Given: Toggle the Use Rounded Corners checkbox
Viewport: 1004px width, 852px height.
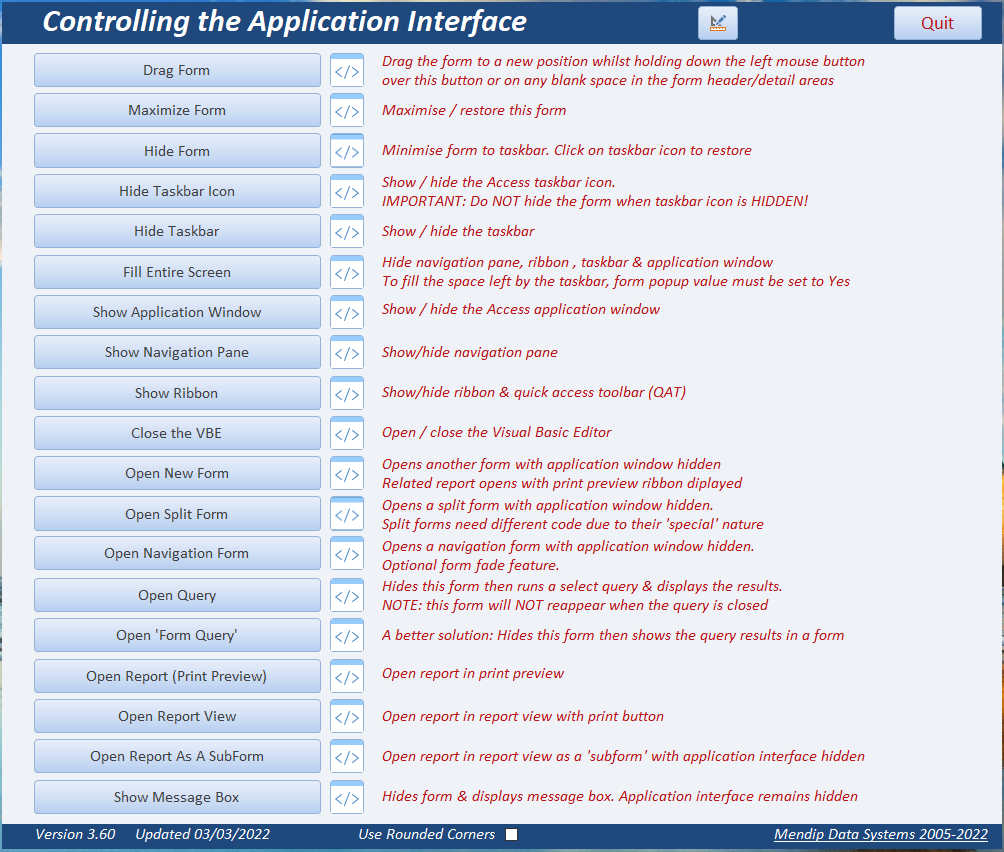Looking at the screenshot, I should 511,834.
